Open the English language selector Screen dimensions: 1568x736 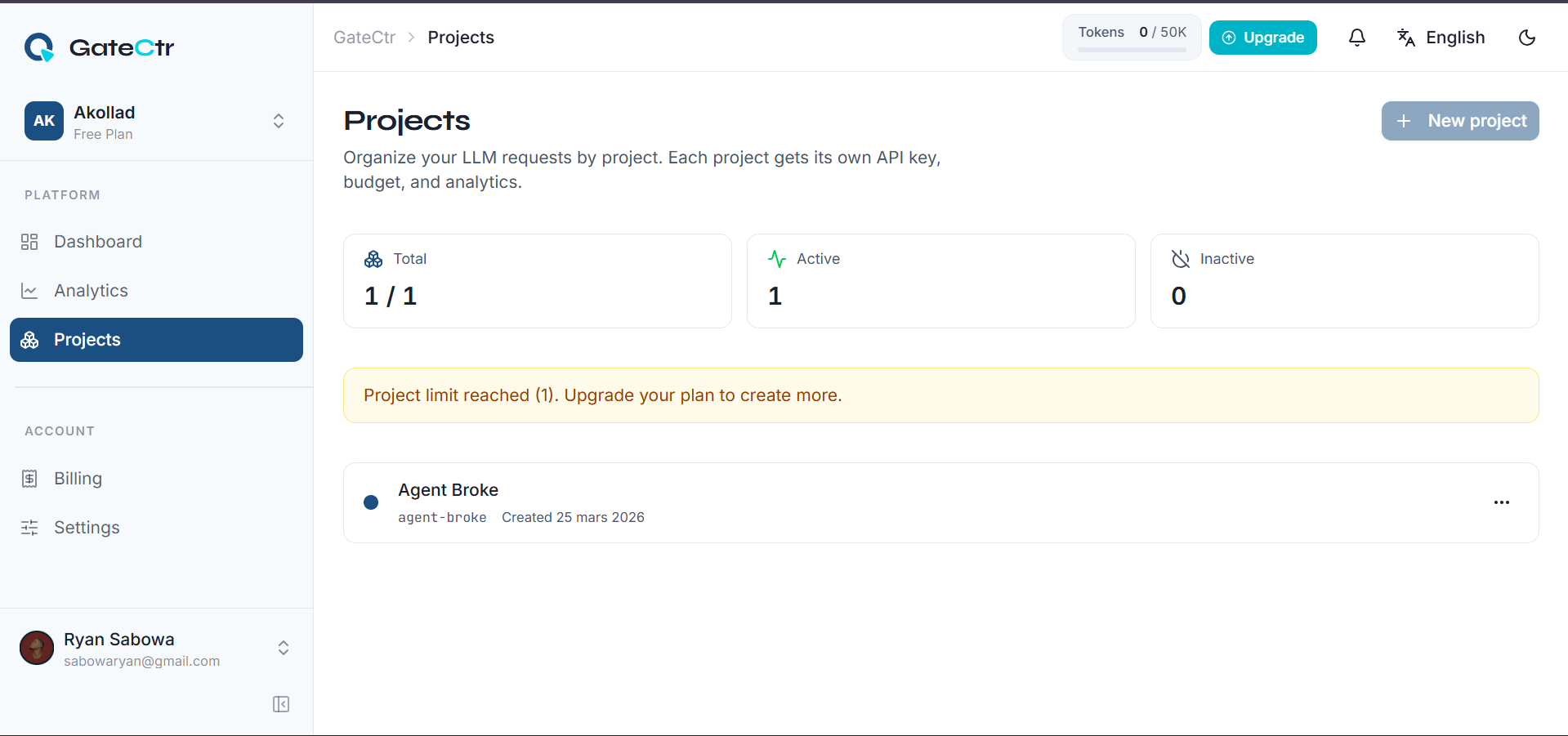point(1441,38)
